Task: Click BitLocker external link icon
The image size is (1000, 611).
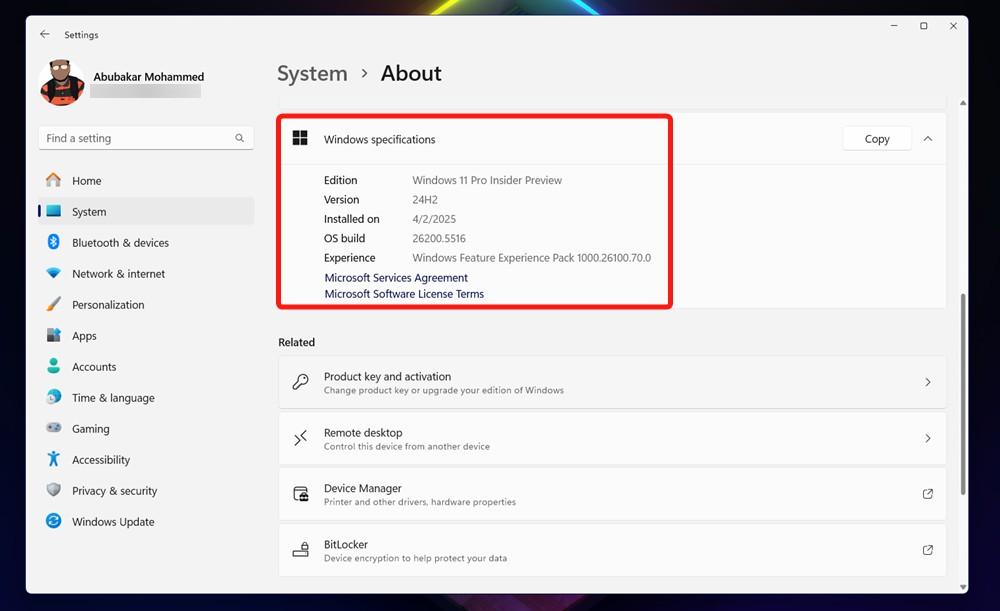Action: [x=928, y=550]
